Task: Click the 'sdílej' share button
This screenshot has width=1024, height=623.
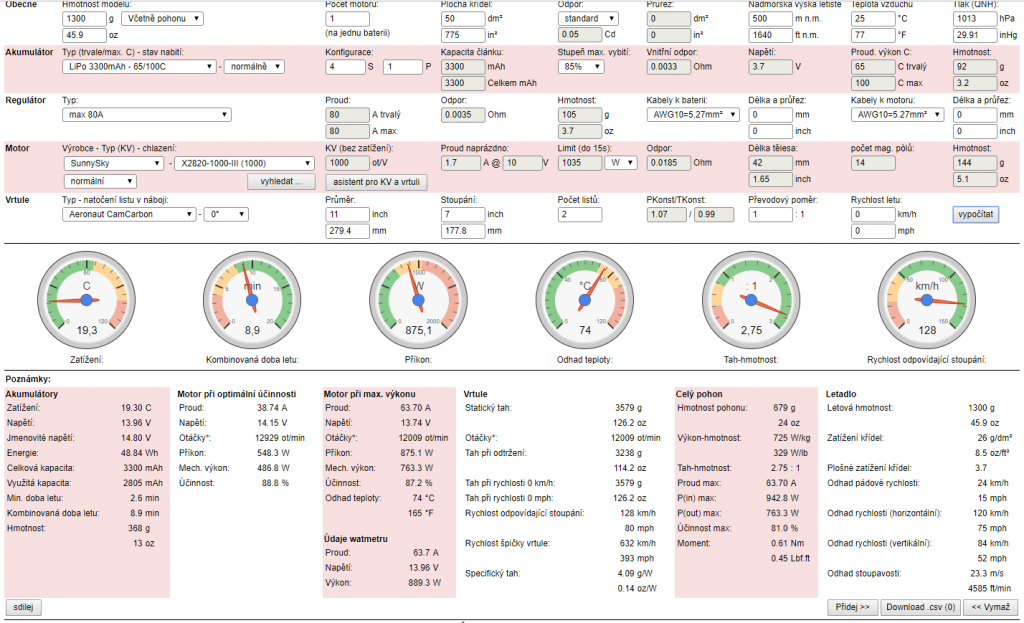Action: 23,606
